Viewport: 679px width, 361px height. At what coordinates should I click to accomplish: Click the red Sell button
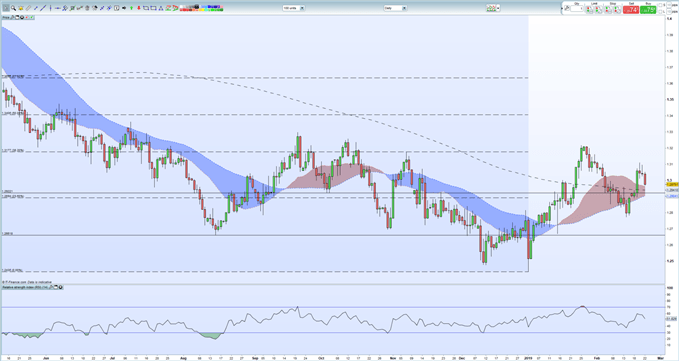pos(631,10)
